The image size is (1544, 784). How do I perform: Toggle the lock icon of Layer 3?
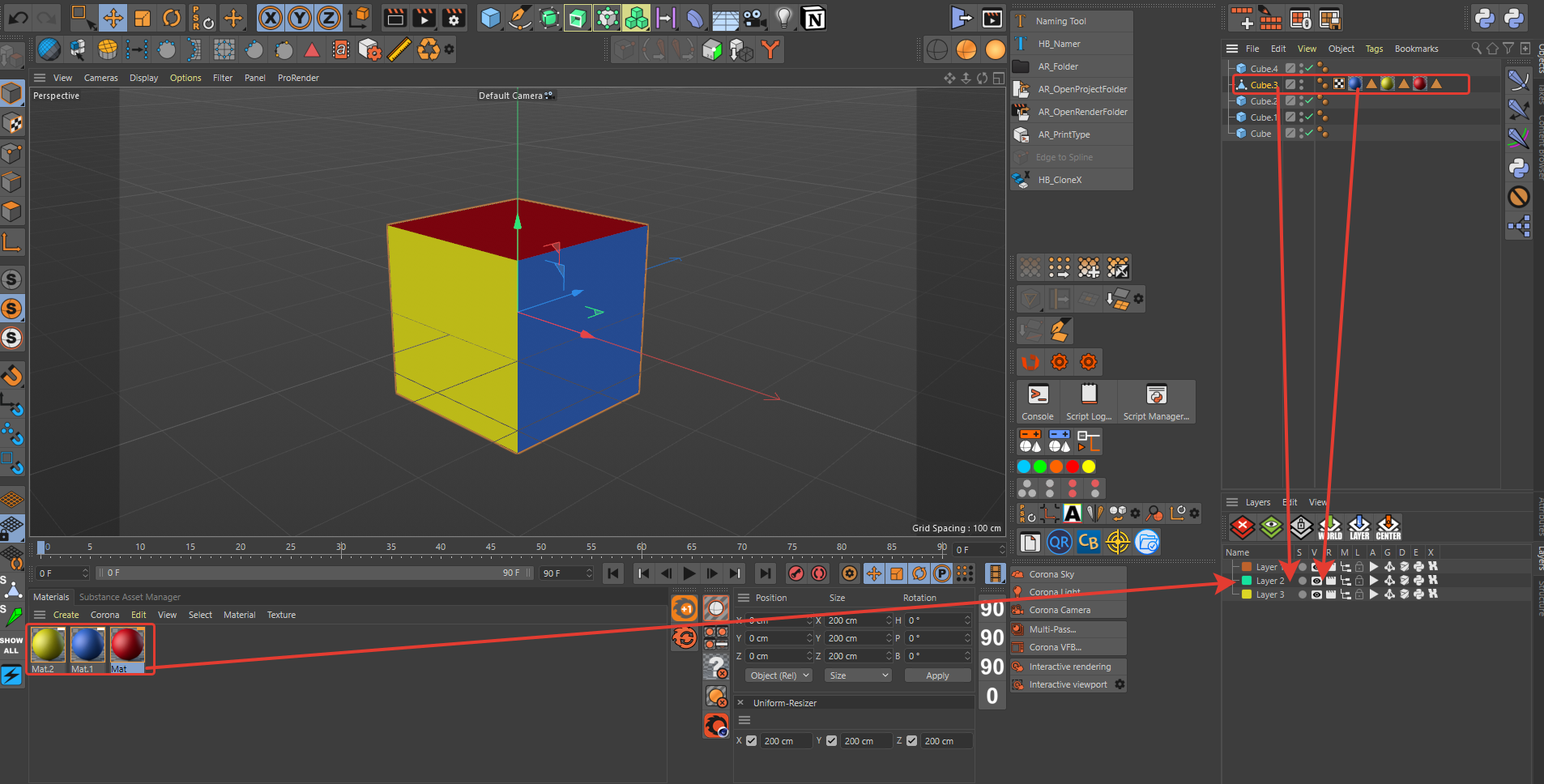click(x=1359, y=594)
